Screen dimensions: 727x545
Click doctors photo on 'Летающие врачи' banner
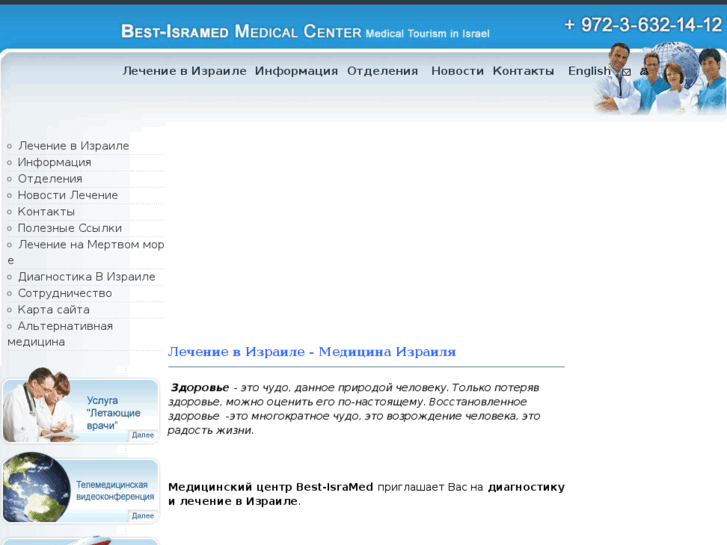pyautogui.click(x=40, y=404)
